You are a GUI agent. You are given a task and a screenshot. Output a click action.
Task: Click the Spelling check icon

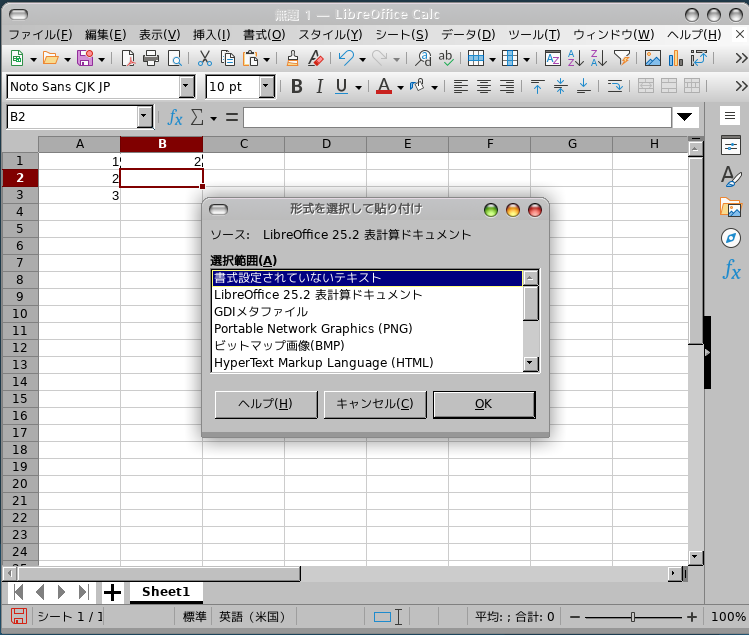click(x=446, y=59)
